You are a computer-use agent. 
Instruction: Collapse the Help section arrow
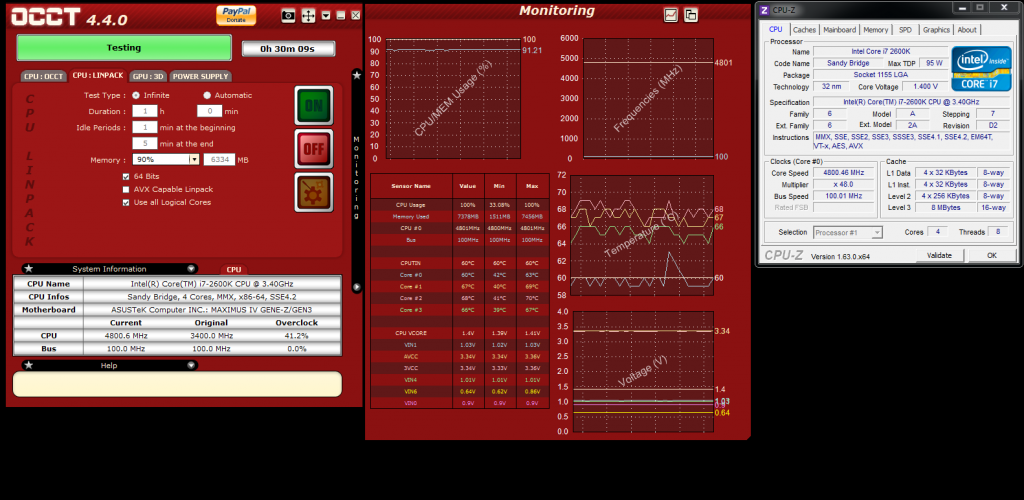click(191, 366)
